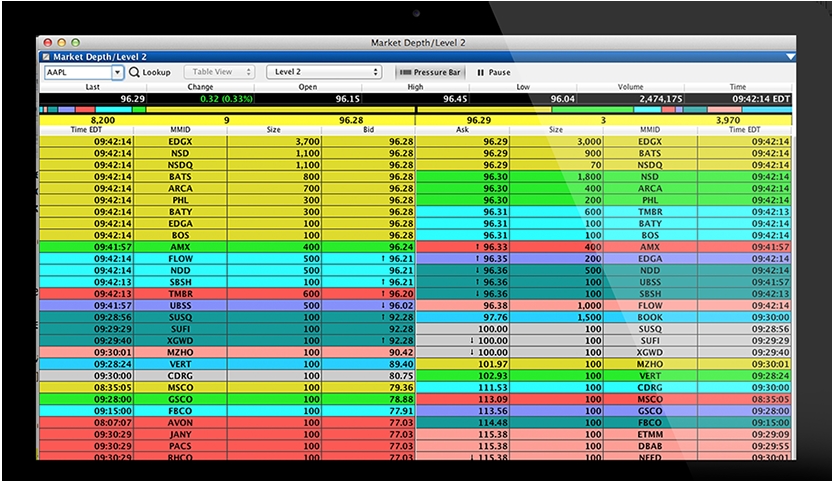Click the Low column header
Screen dimensions: 834x481
point(523,87)
